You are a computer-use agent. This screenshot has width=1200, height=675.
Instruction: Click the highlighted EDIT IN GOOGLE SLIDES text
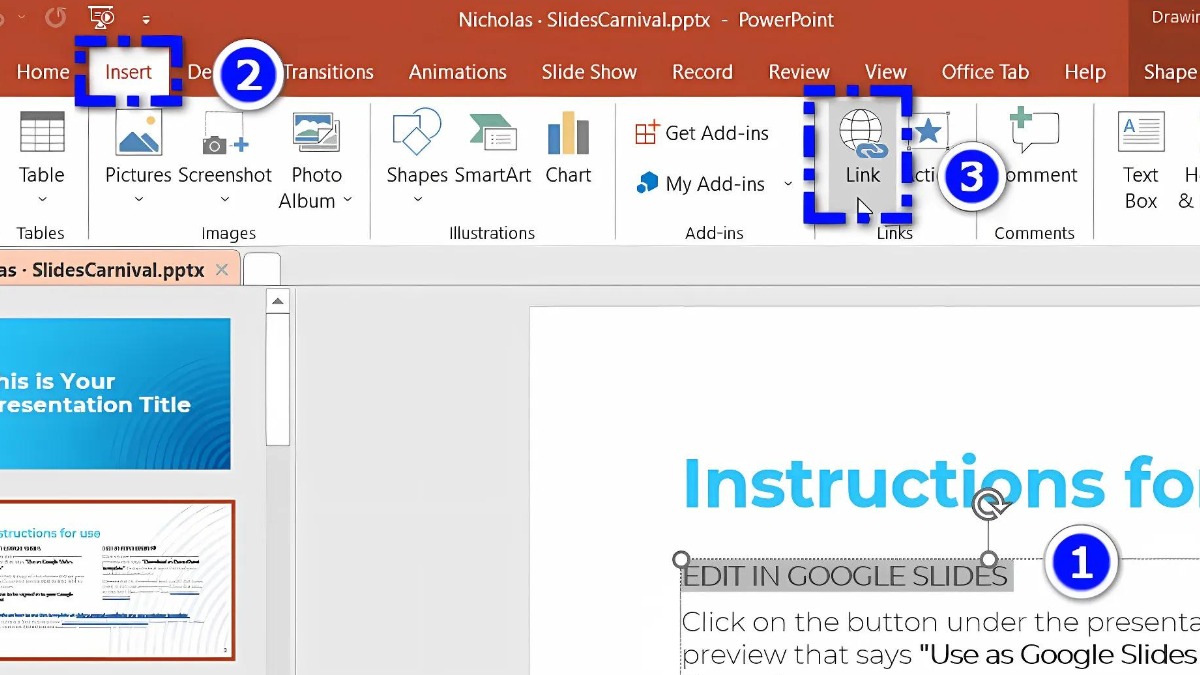click(x=846, y=575)
